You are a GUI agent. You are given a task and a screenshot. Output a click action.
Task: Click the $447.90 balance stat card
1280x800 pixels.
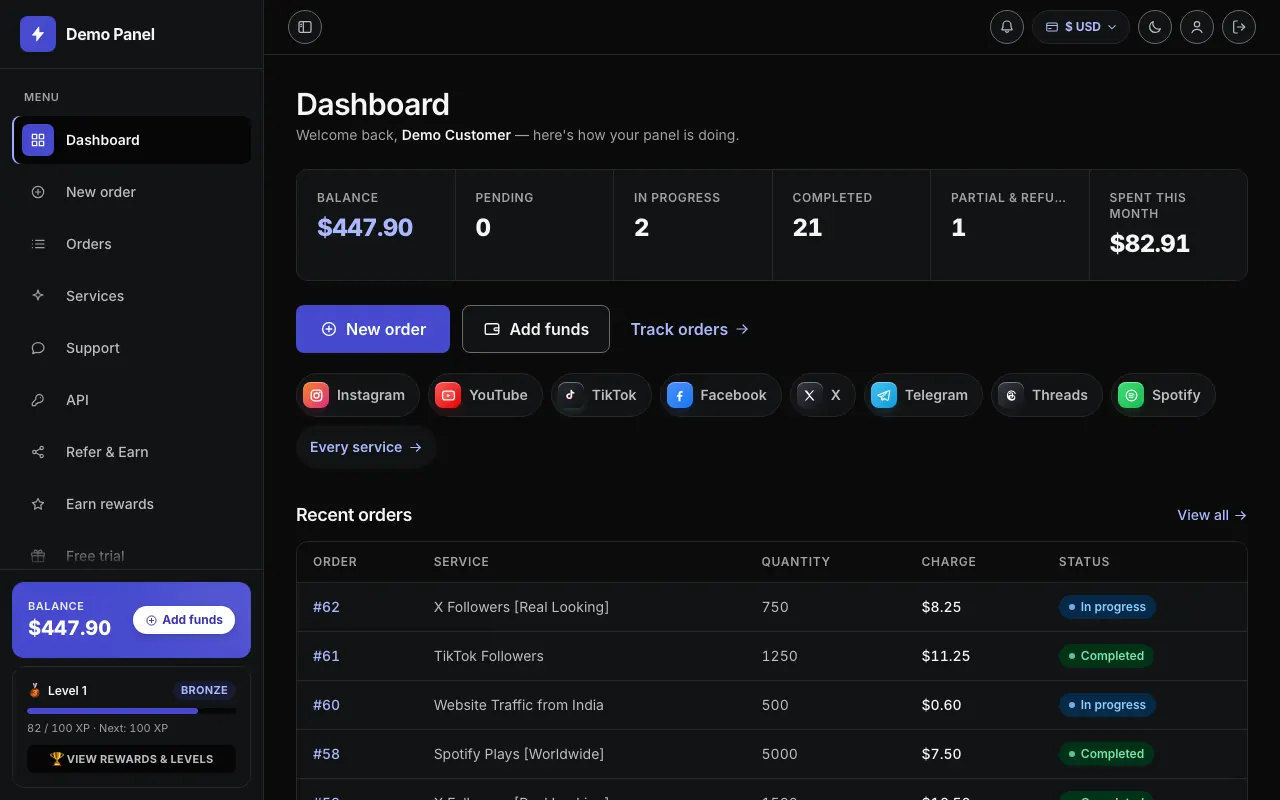point(376,225)
